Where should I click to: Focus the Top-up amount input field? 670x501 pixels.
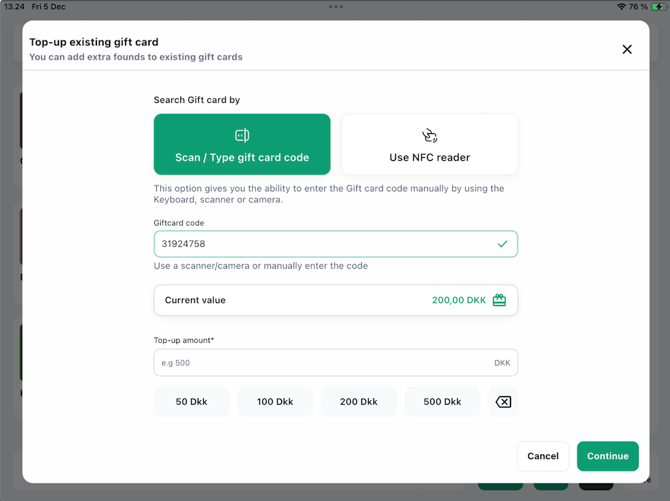(x=320, y=363)
